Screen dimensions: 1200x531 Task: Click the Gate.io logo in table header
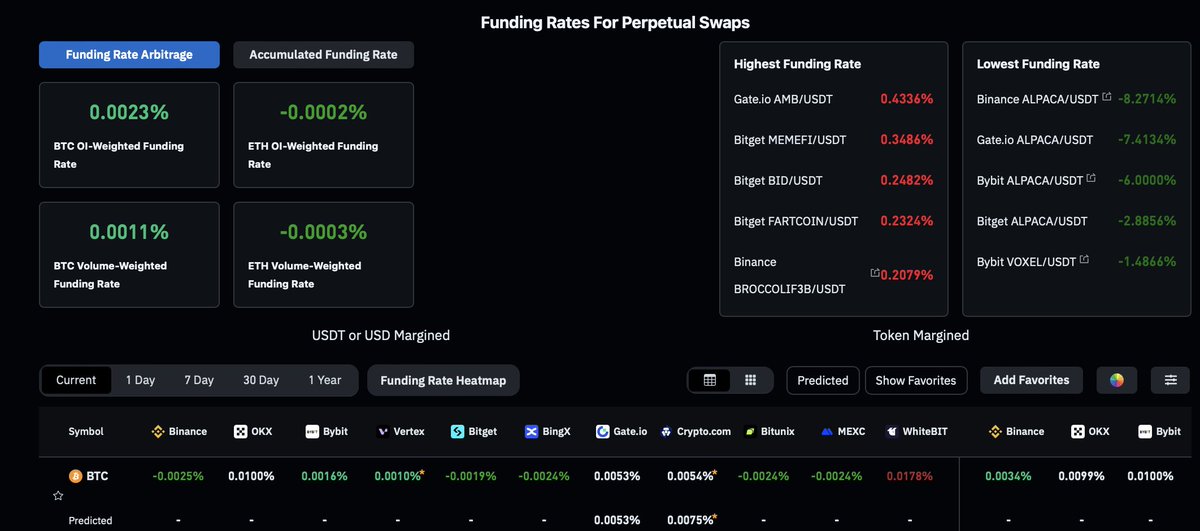click(x=603, y=432)
